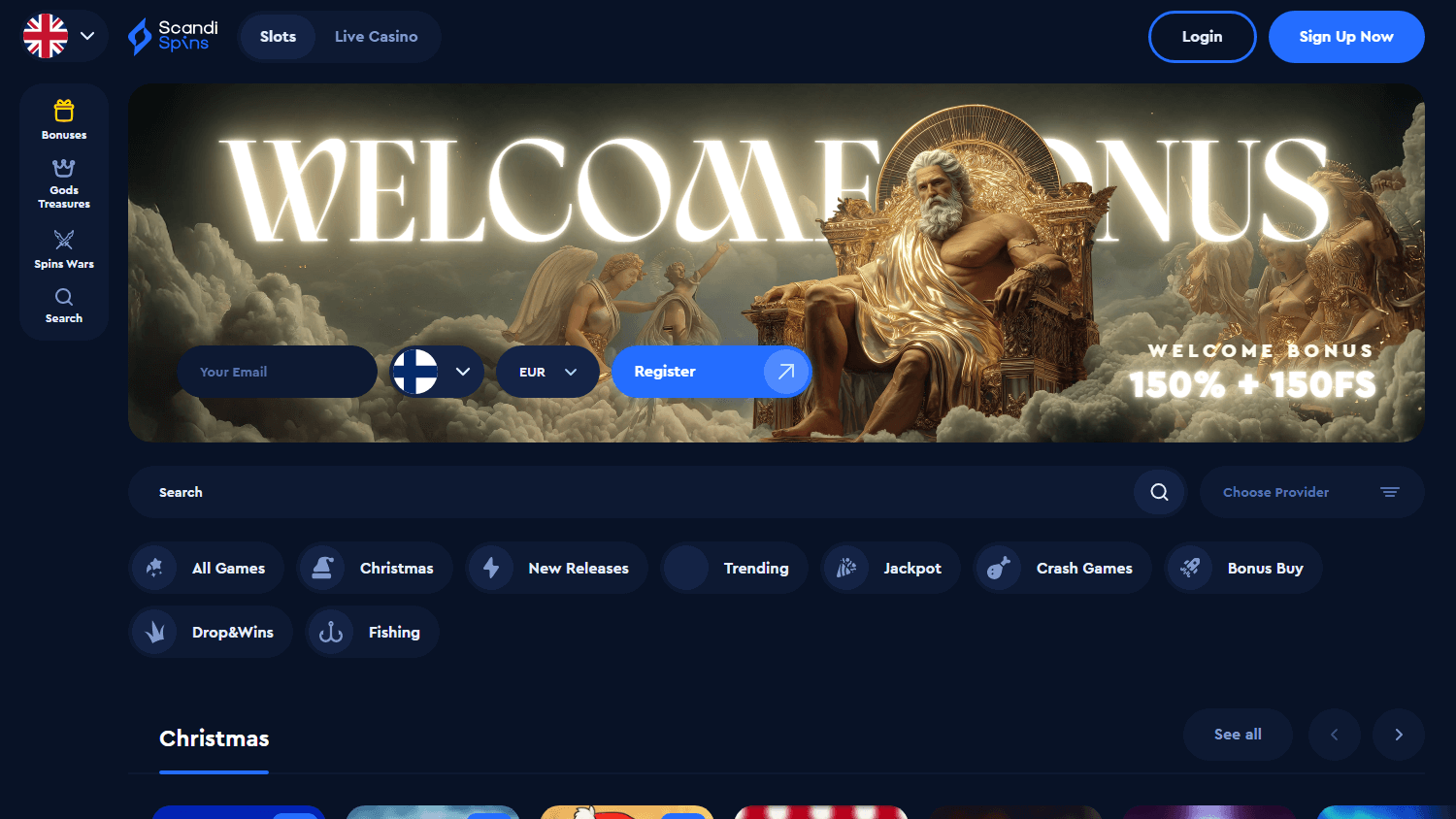Viewport: 1456px width, 819px height.
Task: Open the Crash Games category
Action: (1062, 568)
